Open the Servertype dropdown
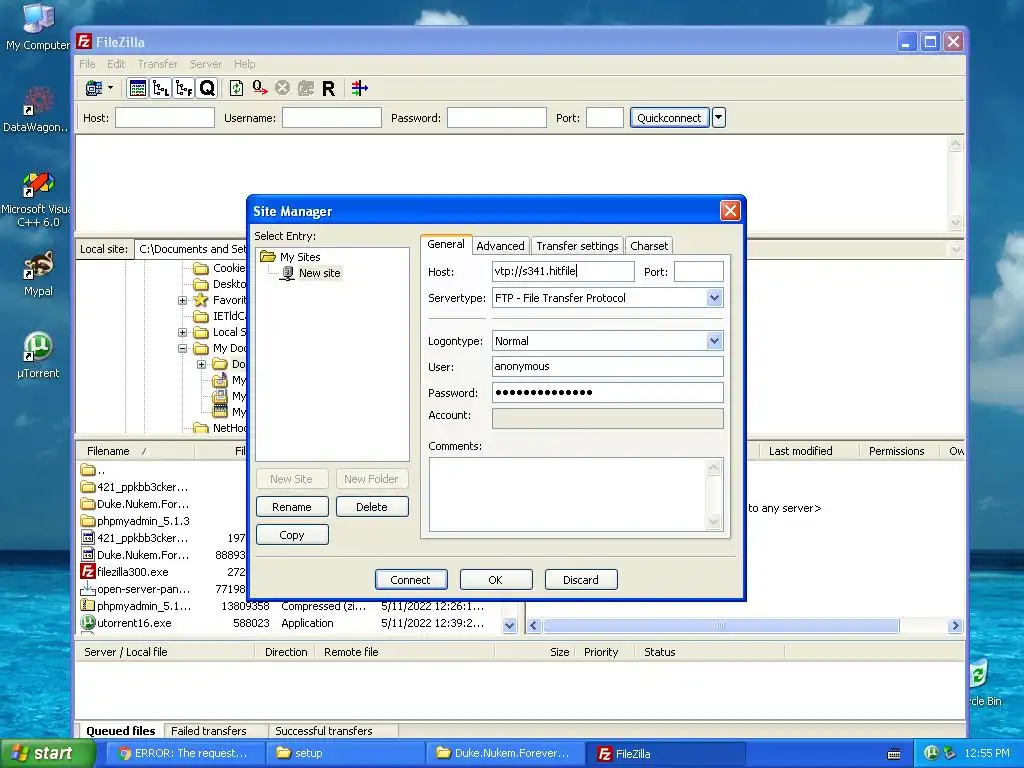Viewport: 1024px width, 768px height. click(714, 298)
